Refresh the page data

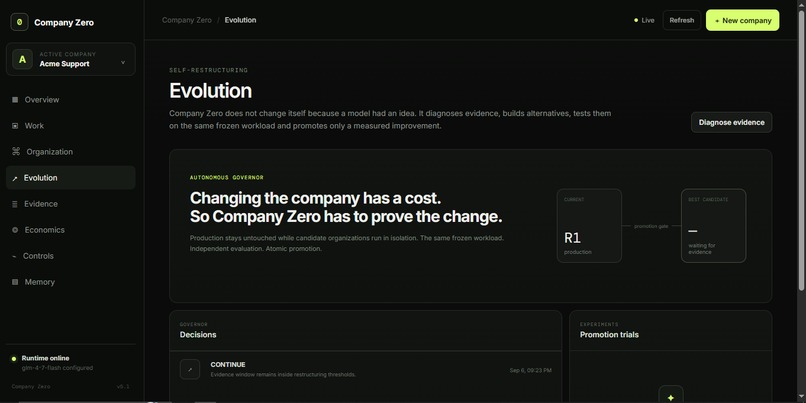[682, 21]
